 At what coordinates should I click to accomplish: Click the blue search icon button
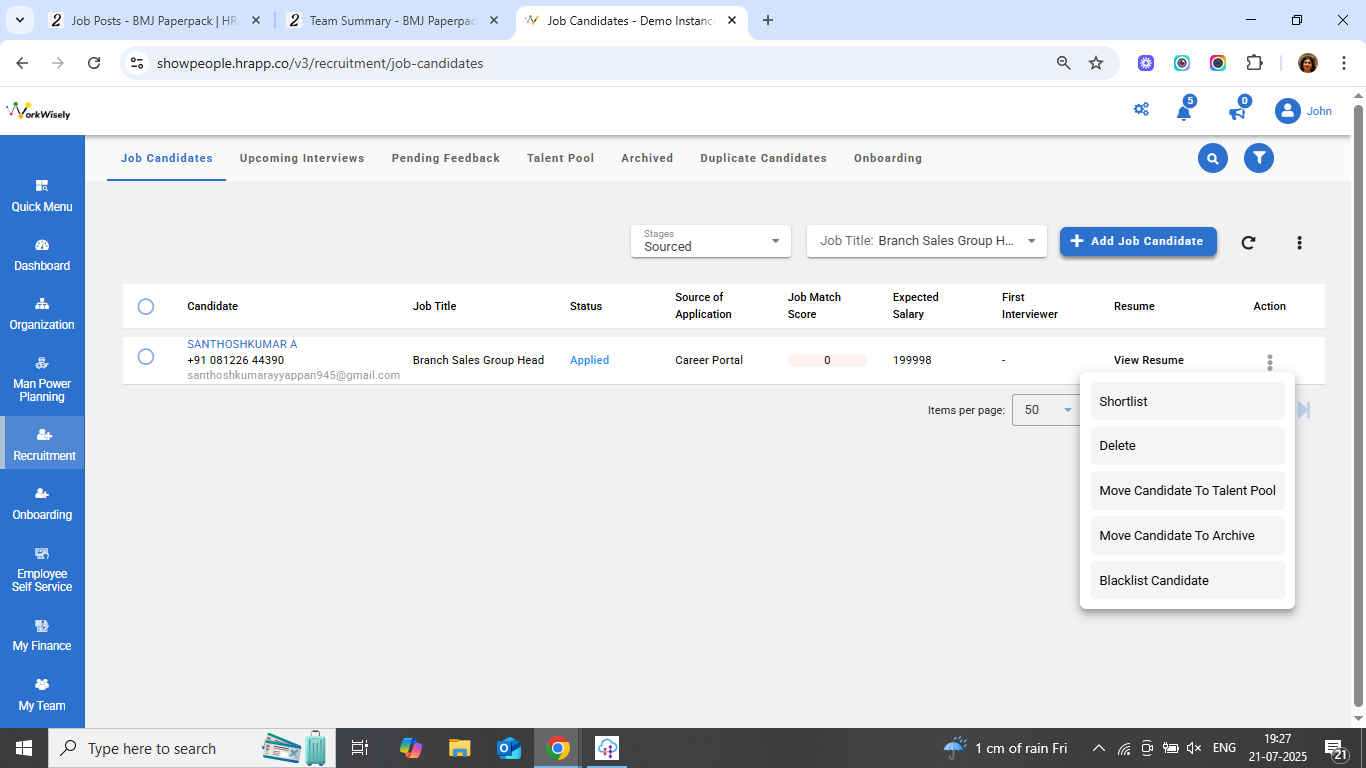[x=1212, y=158]
